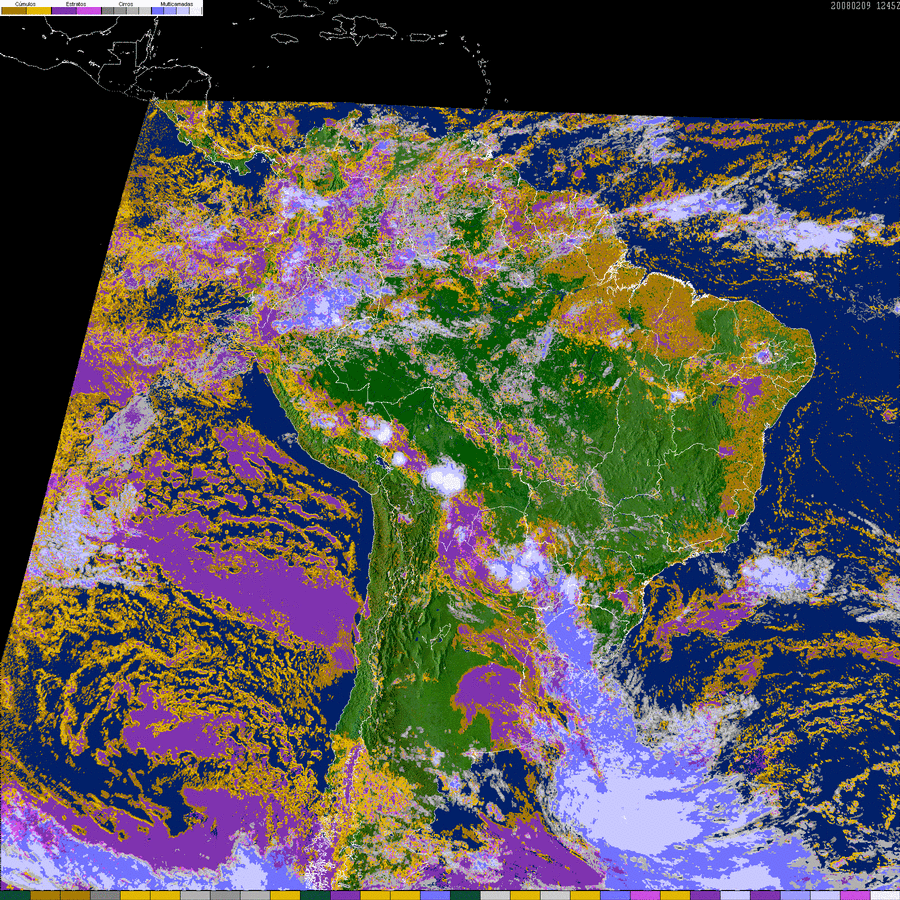900x900 pixels.
Task: Click the 'Cirros' legend label
Action: click(x=126, y=4)
